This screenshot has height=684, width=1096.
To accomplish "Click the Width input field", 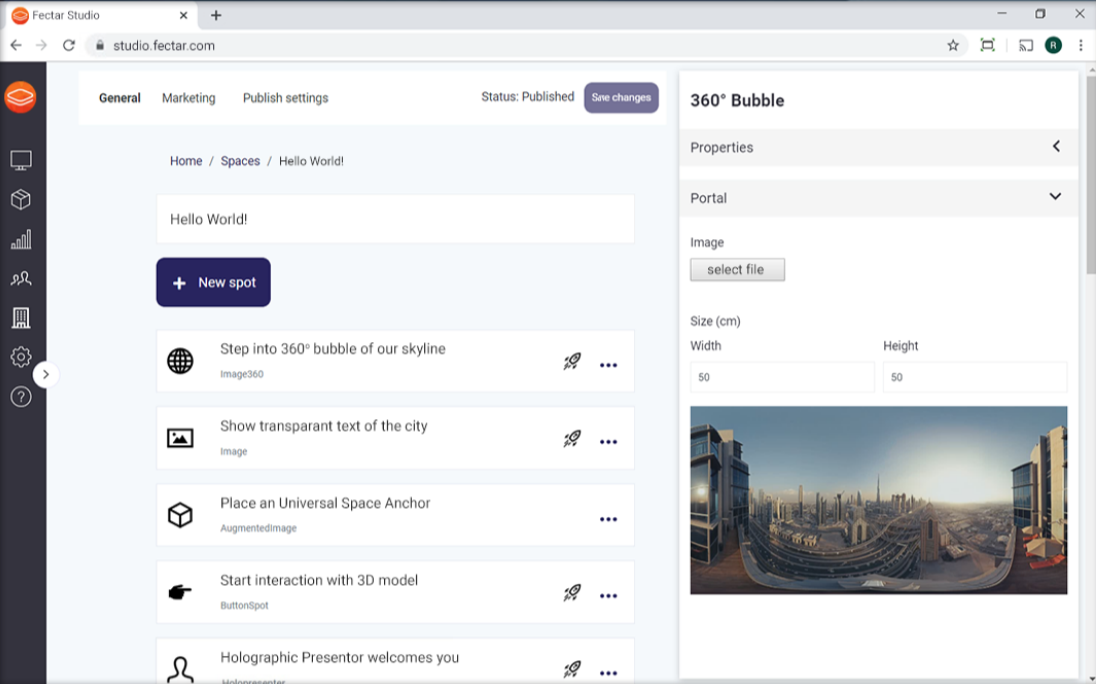I will click(x=782, y=377).
